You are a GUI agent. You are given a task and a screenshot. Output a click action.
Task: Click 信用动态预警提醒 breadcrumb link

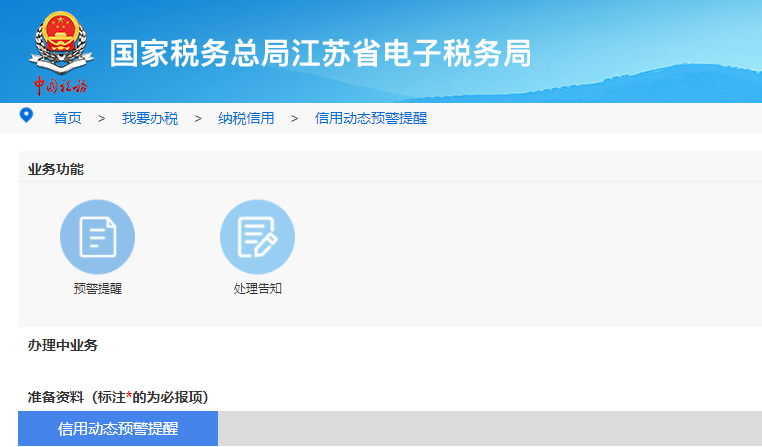371,118
